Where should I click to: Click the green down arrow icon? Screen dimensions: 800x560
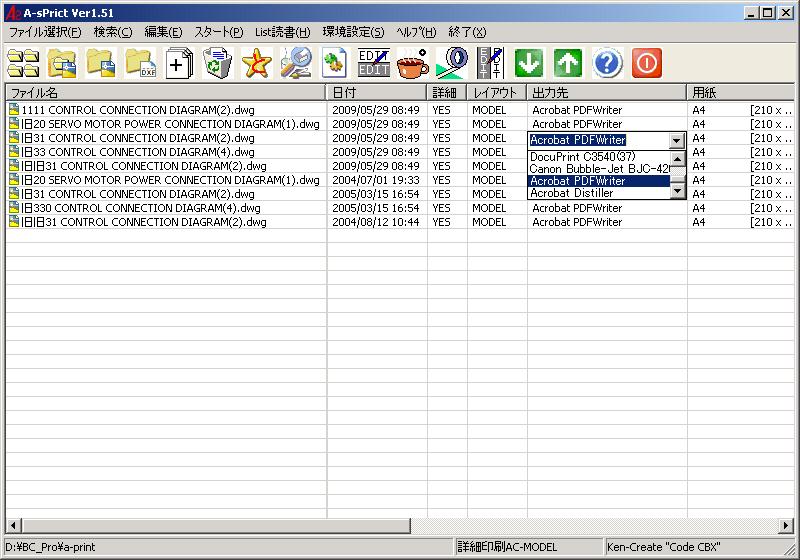[x=529, y=64]
